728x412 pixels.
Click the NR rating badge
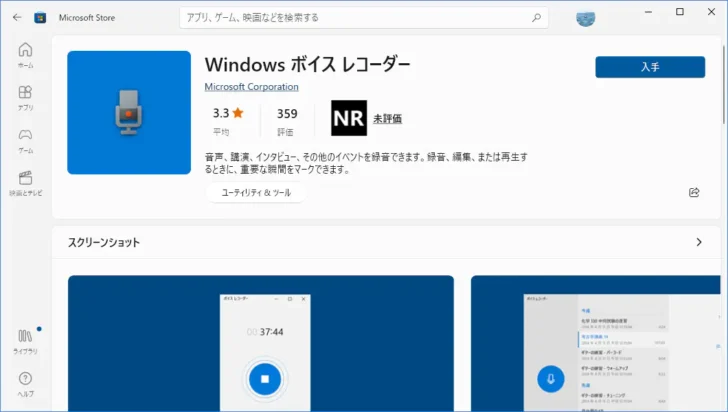pyautogui.click(x=349, y=118)
